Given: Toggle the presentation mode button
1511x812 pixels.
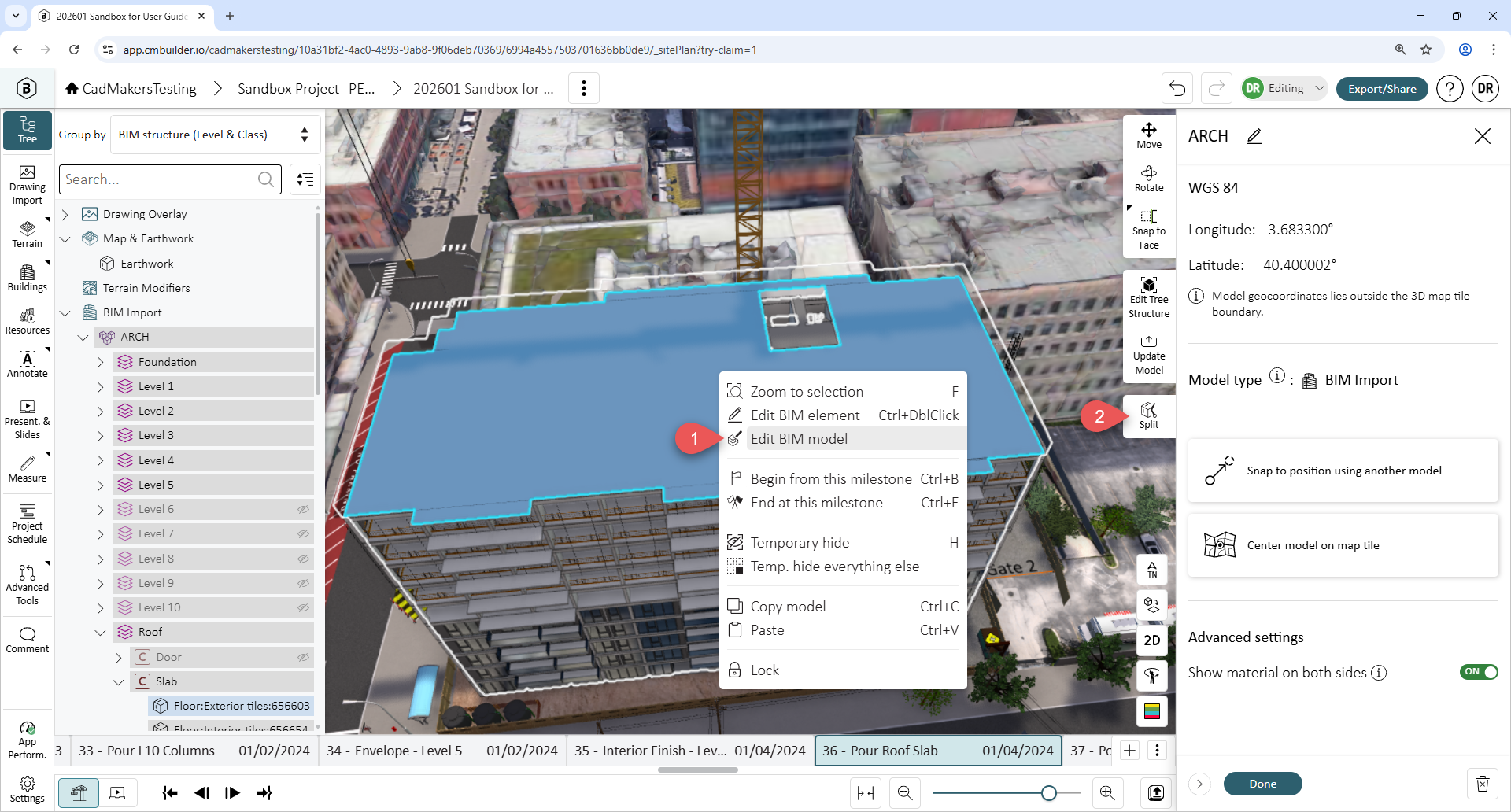Looking at the screenshot, I should 118,792.
